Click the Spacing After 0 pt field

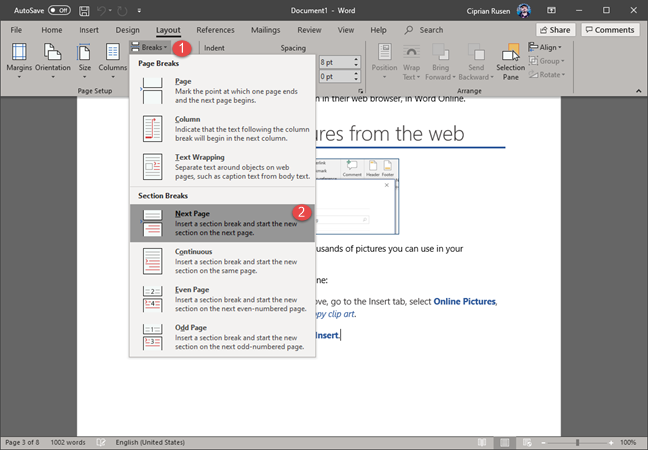[336, 76]
